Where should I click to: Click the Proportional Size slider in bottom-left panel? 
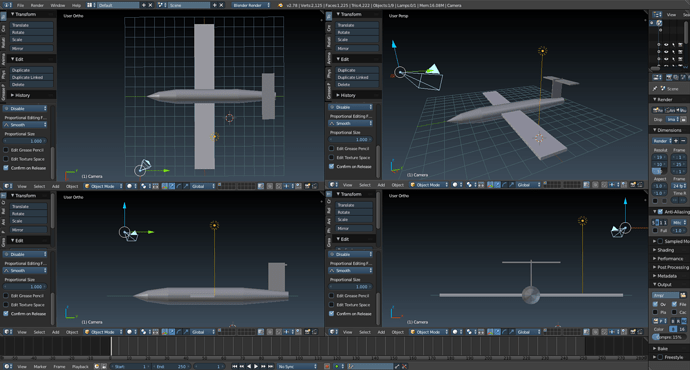pyautogui.click(x=25, y=286)
